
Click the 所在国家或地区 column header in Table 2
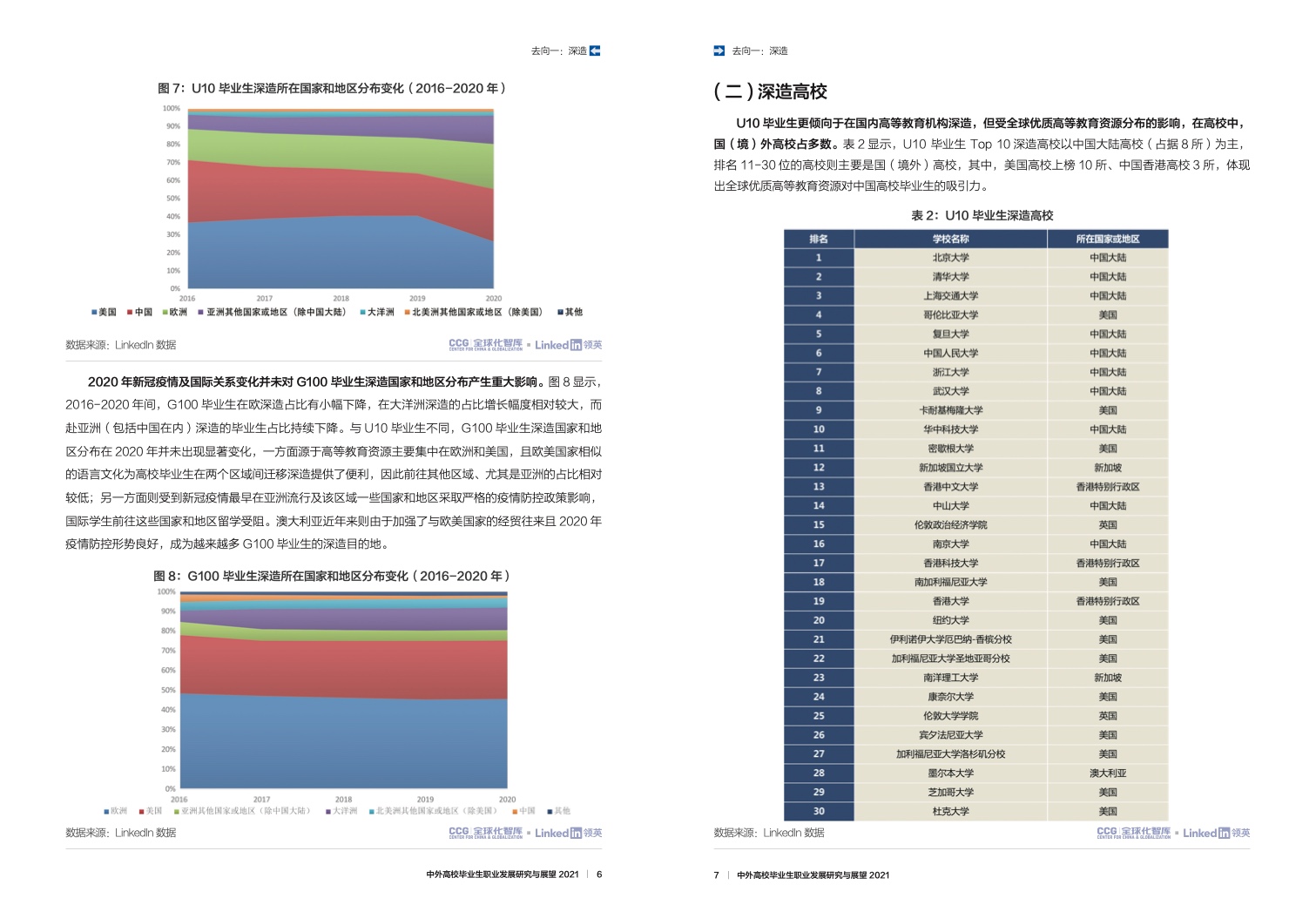click(x=1107, y=239)
